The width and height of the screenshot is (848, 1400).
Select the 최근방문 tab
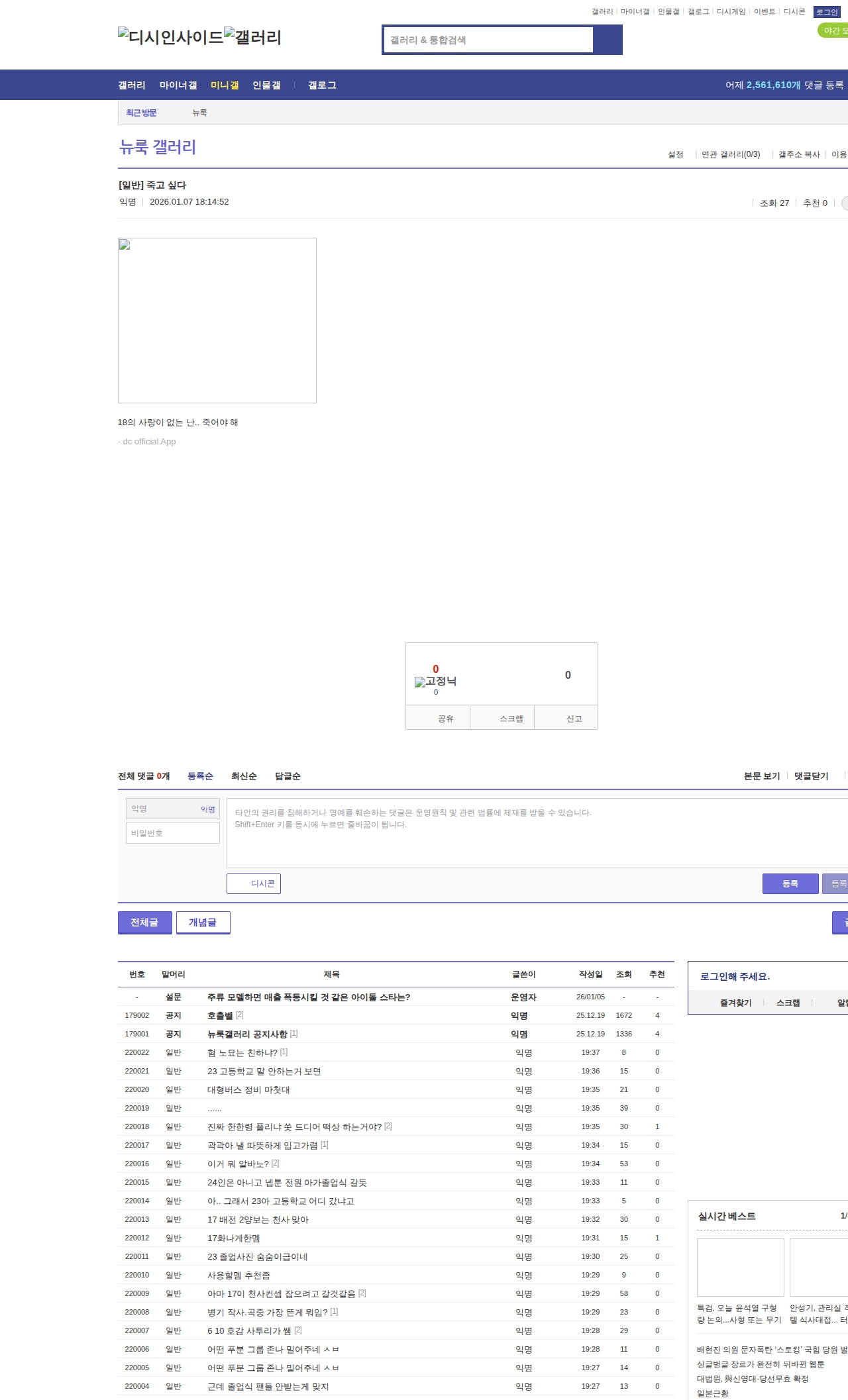[x=141, y=113]
